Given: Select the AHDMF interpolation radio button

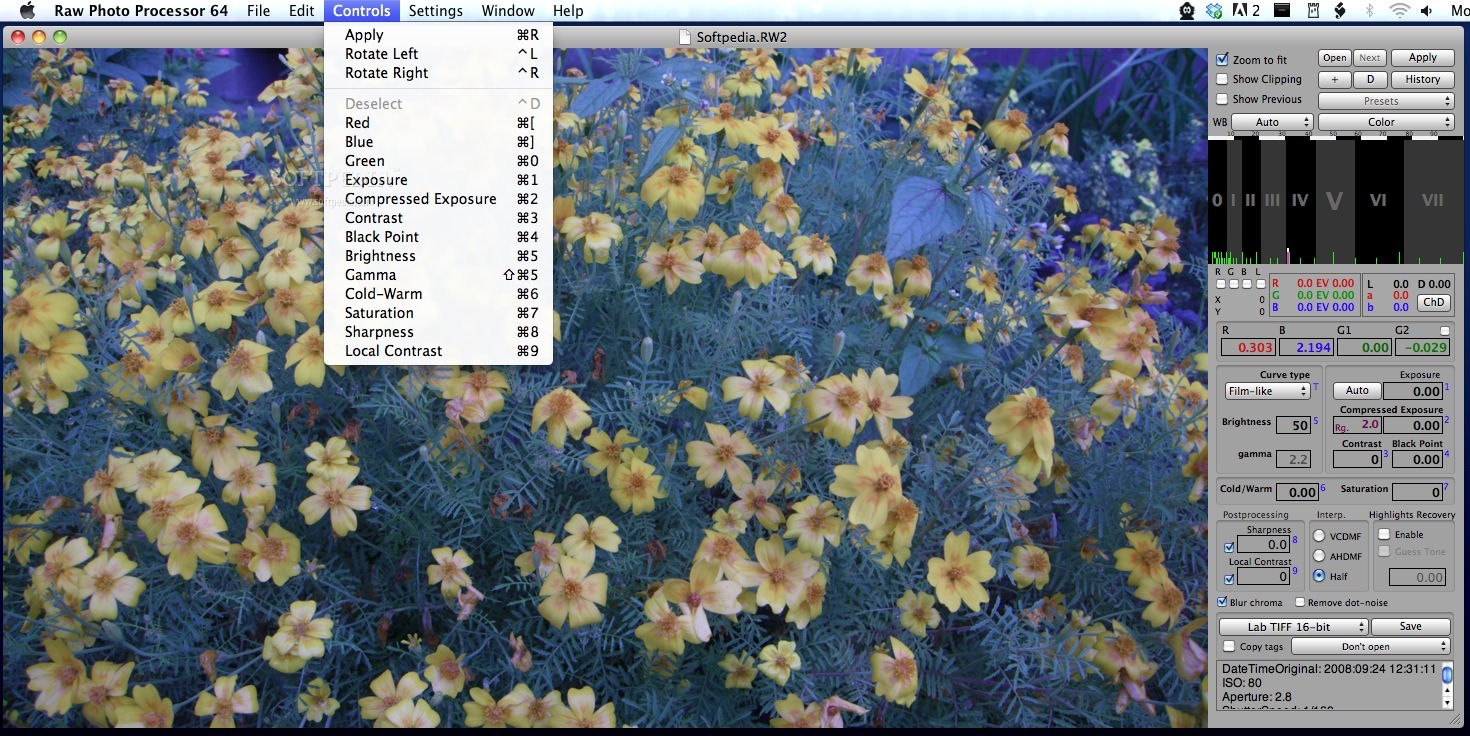Looking at the screenshot, I should coord(1319,556).
